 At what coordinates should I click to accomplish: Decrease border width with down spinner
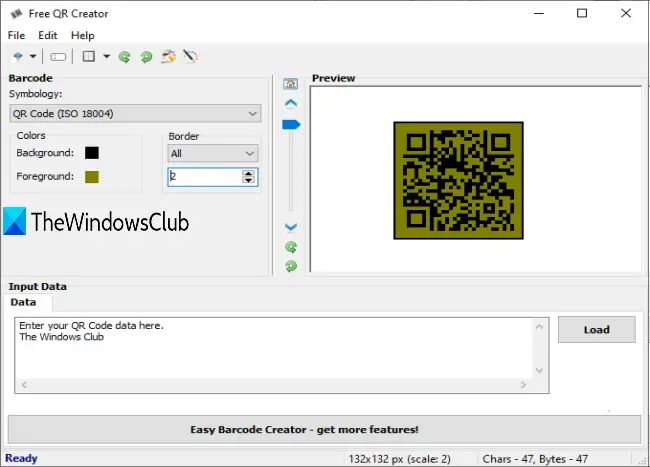point(248,181)
